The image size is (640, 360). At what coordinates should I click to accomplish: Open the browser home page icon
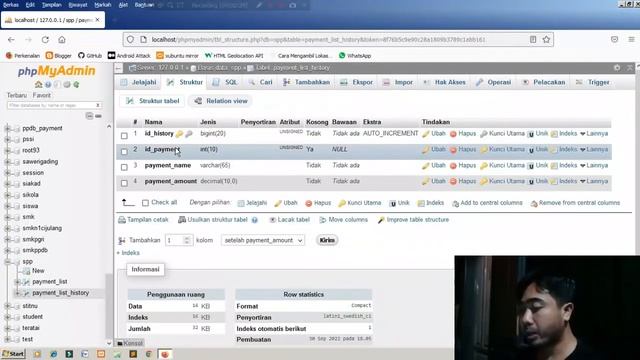click(62, 40)
